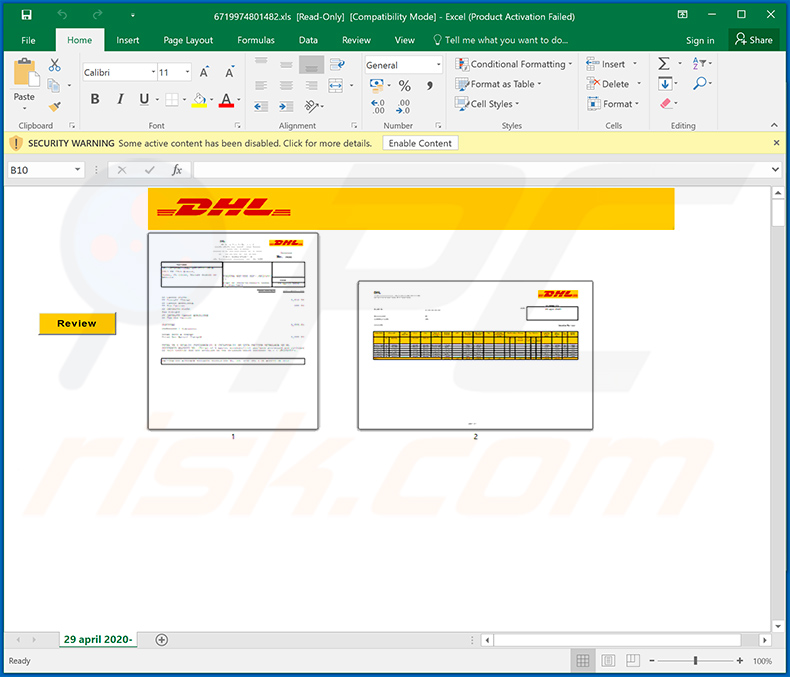Click the Orientation text angle icon
This screenshot has height=677, width=790.
click(x=311, y=106)
